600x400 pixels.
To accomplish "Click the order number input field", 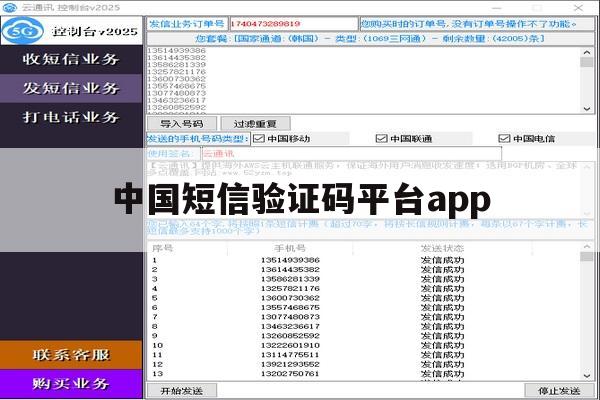I will [293, 24].
